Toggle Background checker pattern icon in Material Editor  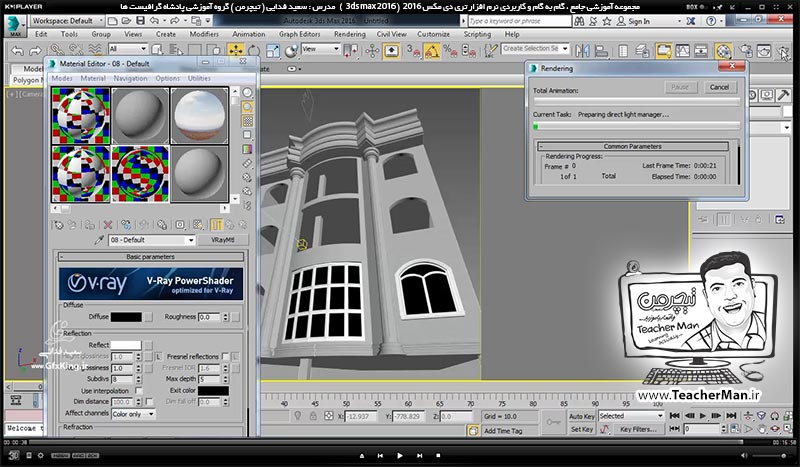point(247,121)
